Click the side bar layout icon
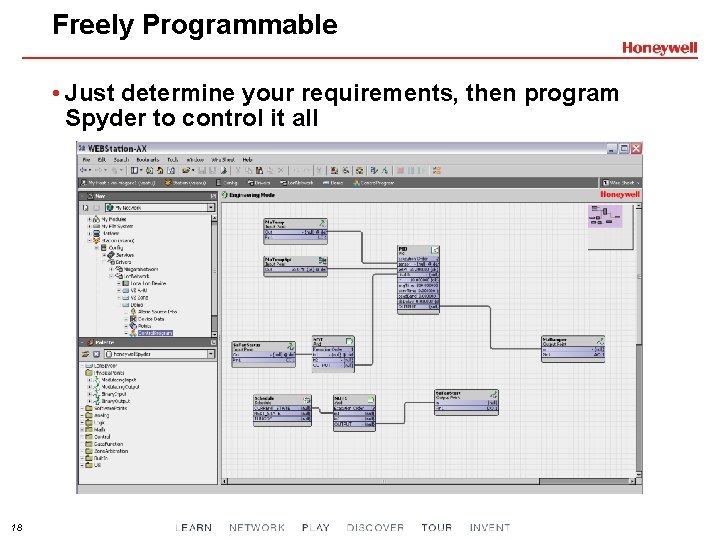Image resolution: width=720 pixels, height=540 pixels. click(134, 170)
